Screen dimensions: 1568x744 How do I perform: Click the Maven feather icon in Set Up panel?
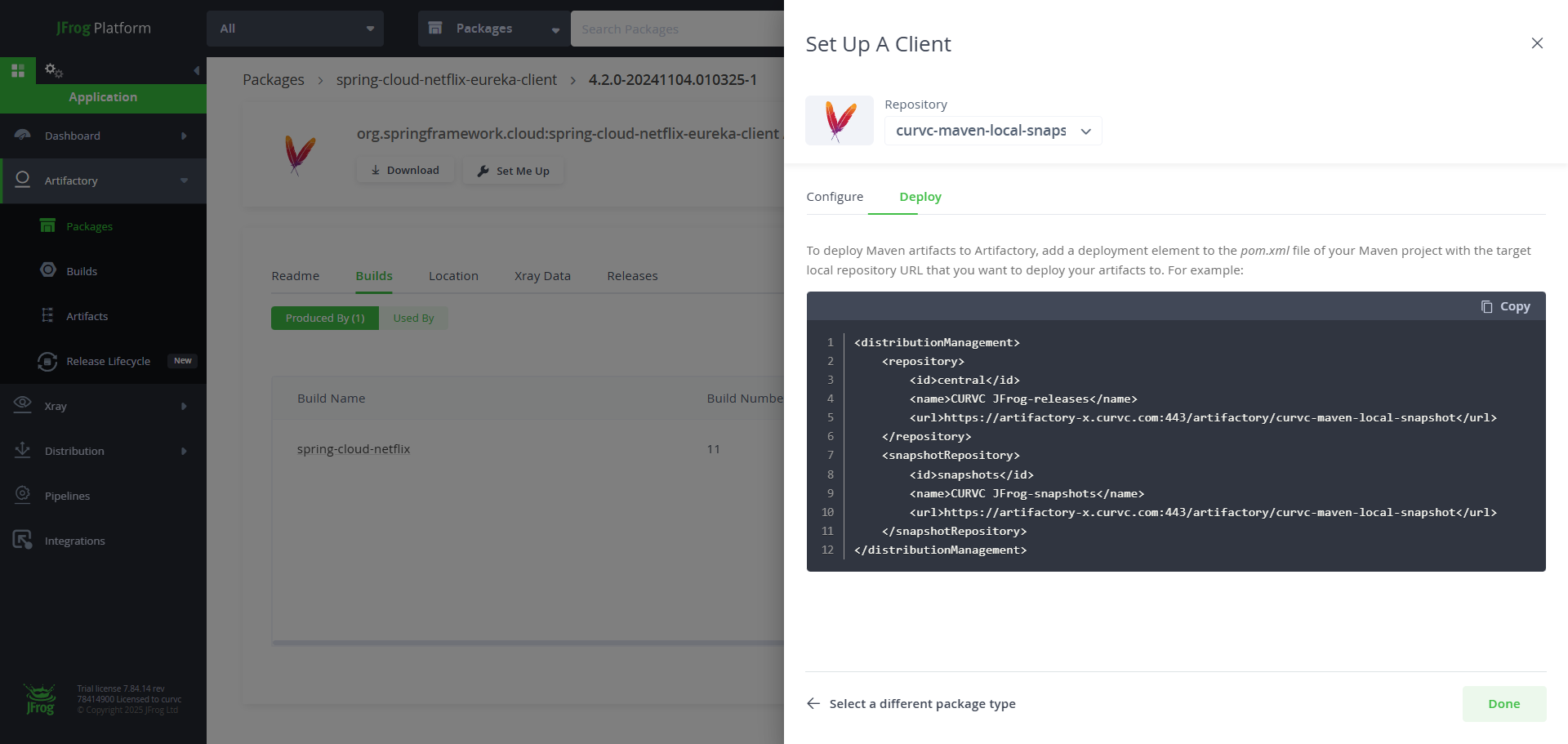840,121
